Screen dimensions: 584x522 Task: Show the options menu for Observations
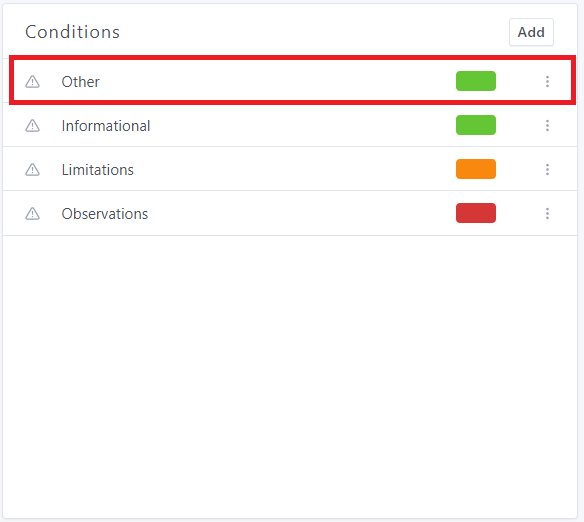tap(547, 213)
